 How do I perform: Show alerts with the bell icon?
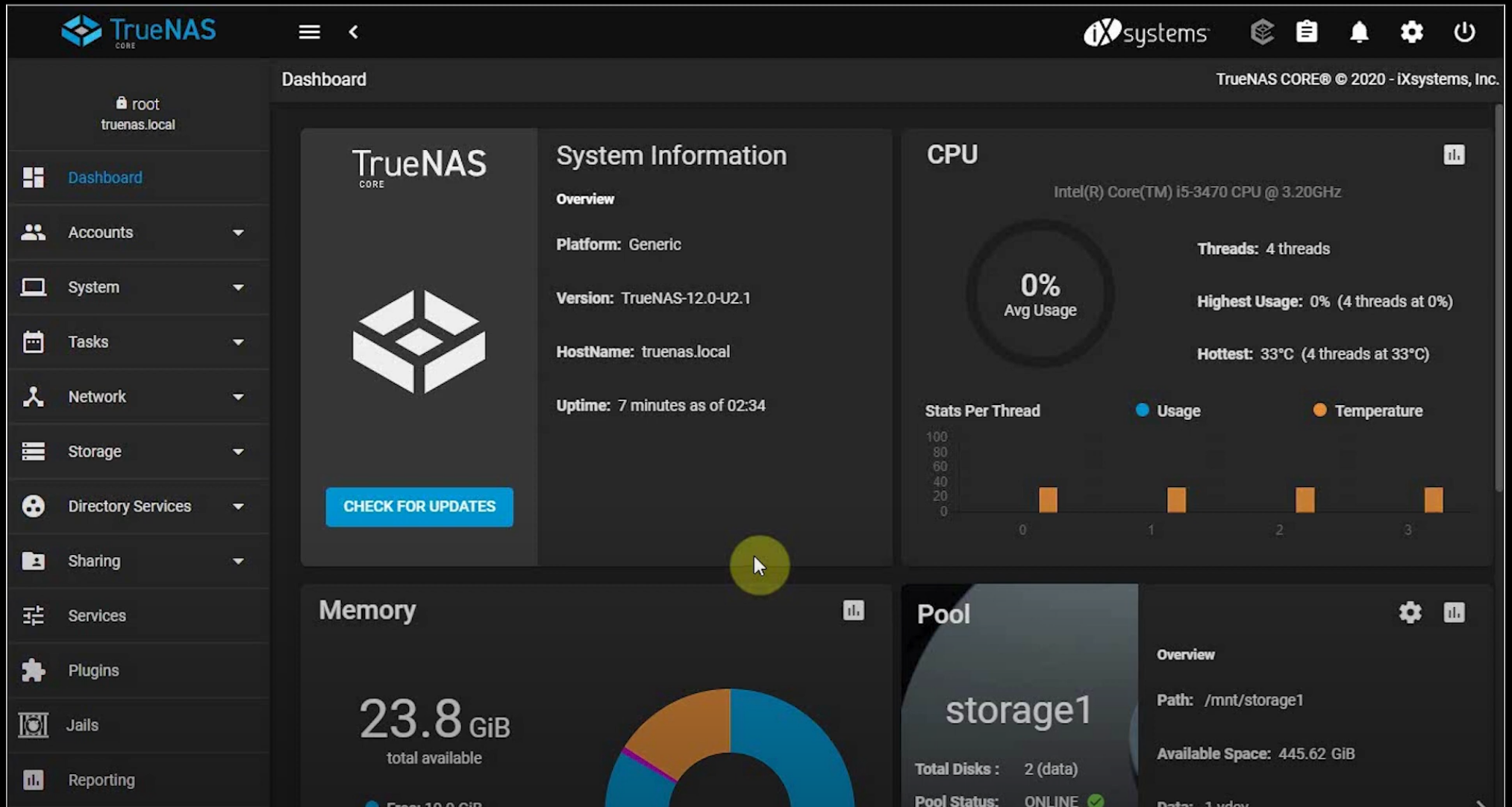click(1359, 32)
